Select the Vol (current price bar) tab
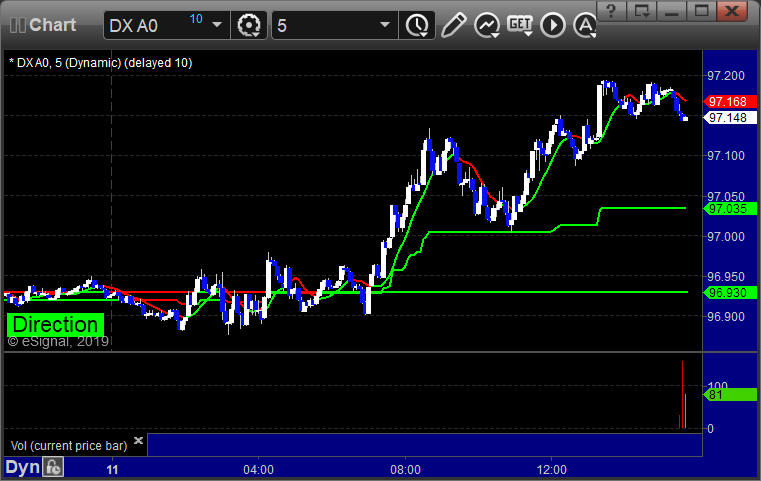Viewport: 761px width, 481px height. 66,443
